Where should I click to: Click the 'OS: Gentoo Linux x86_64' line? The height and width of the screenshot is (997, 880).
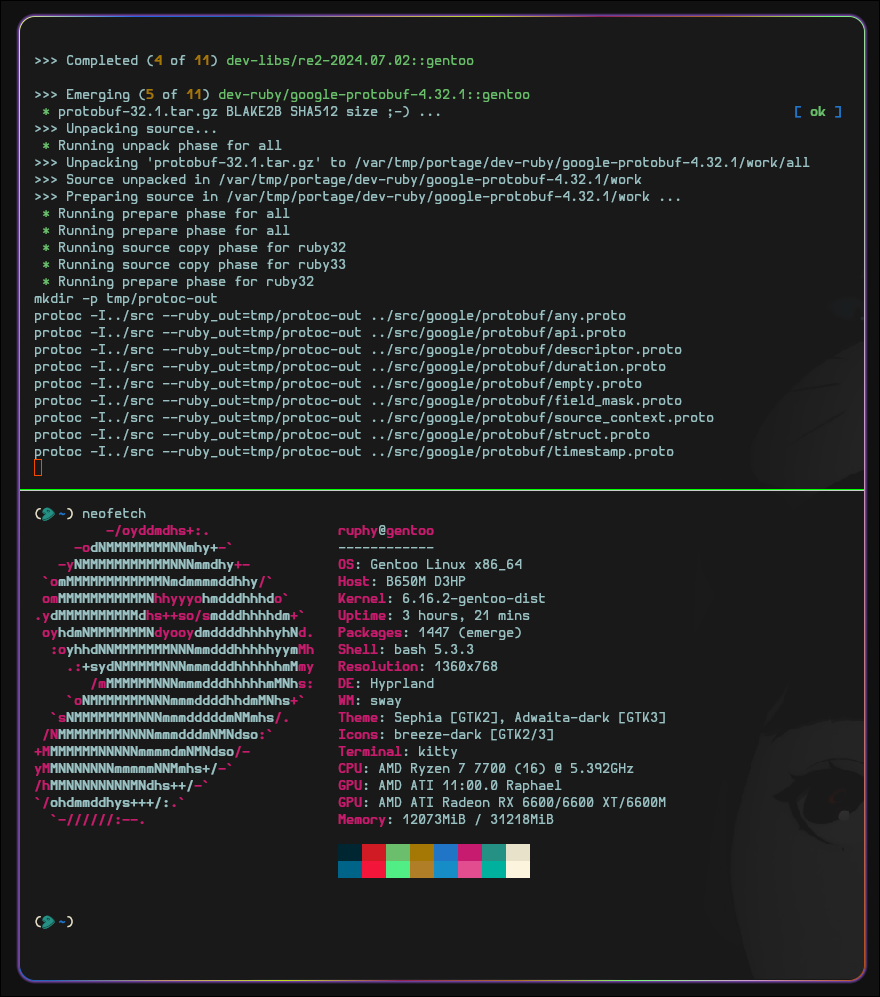[x=430, y=565]
